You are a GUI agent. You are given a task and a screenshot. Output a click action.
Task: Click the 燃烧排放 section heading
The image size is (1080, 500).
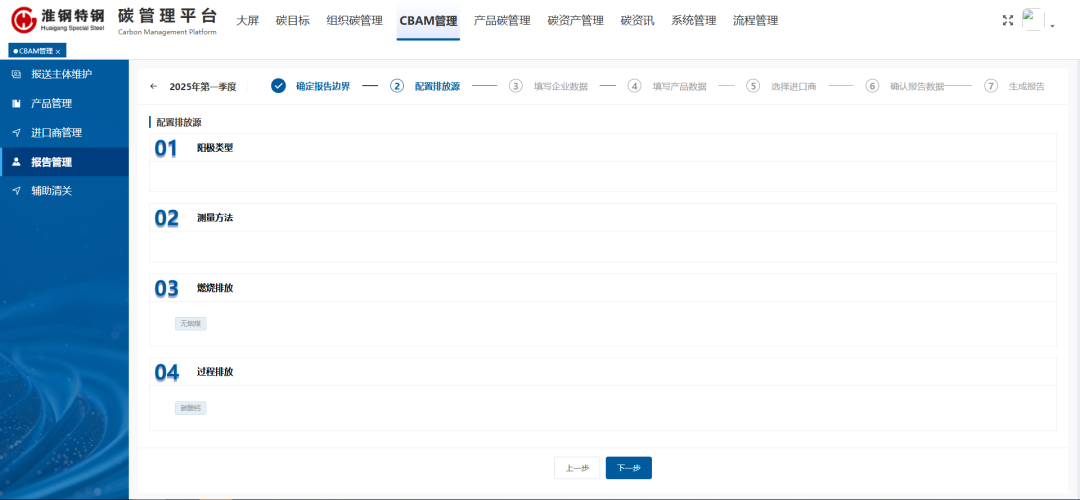coord(215,288)
